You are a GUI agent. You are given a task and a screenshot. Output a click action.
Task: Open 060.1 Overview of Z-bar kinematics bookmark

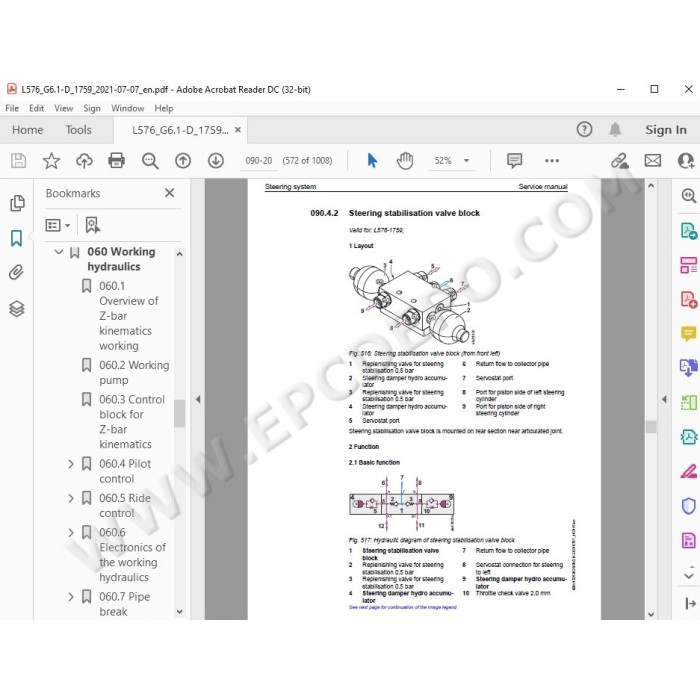(129, 316)
